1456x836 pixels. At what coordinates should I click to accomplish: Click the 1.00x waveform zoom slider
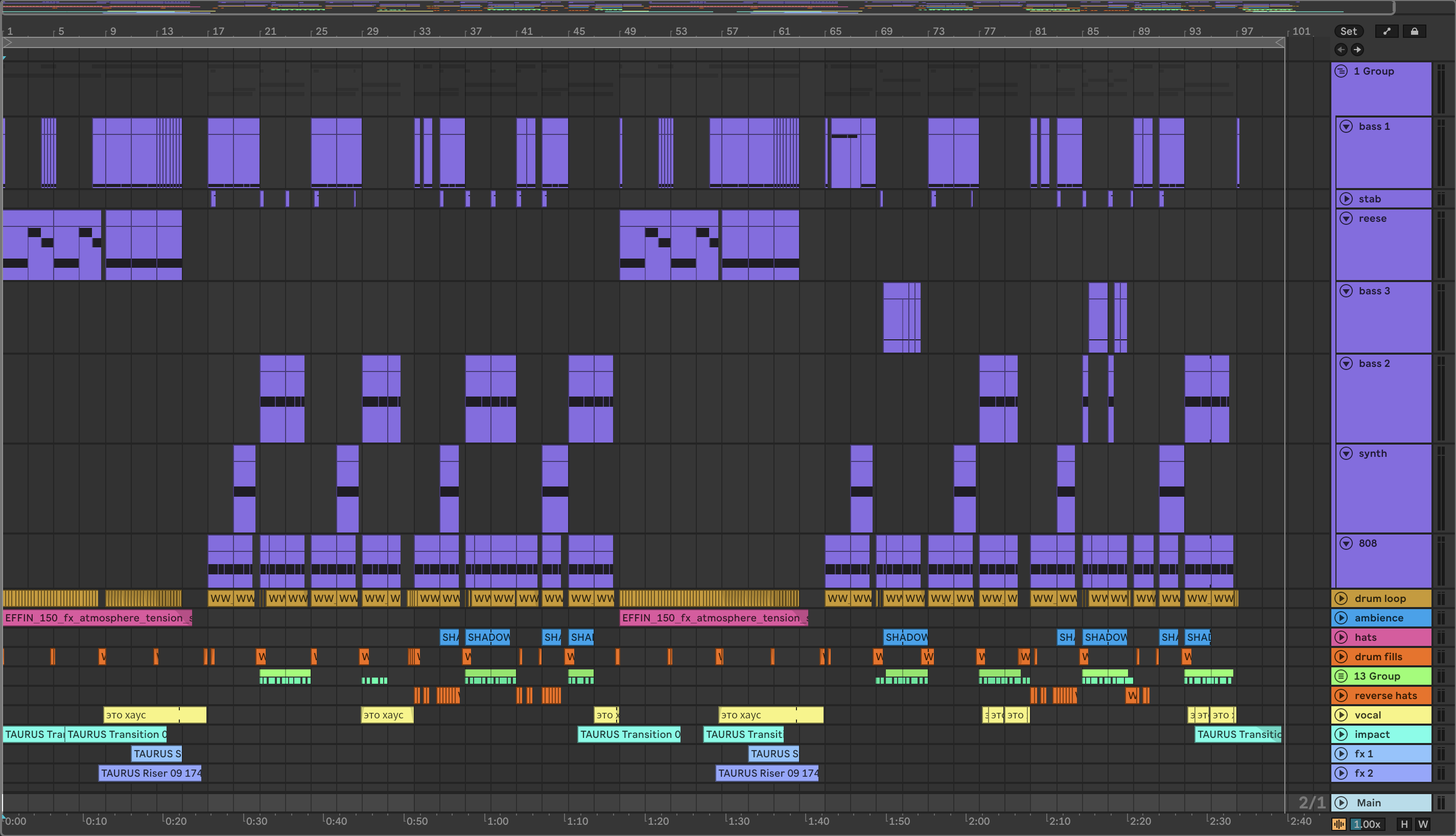(1367, 825)
